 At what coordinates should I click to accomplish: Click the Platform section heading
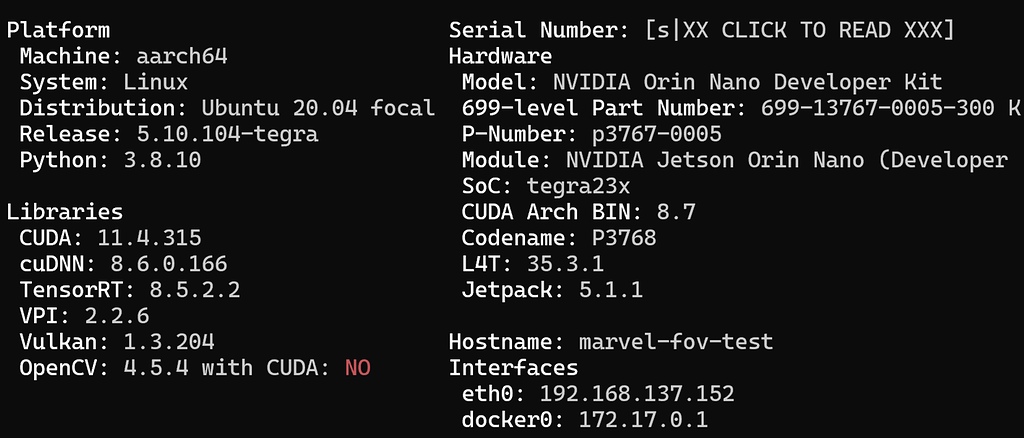[x=59, y=31]
